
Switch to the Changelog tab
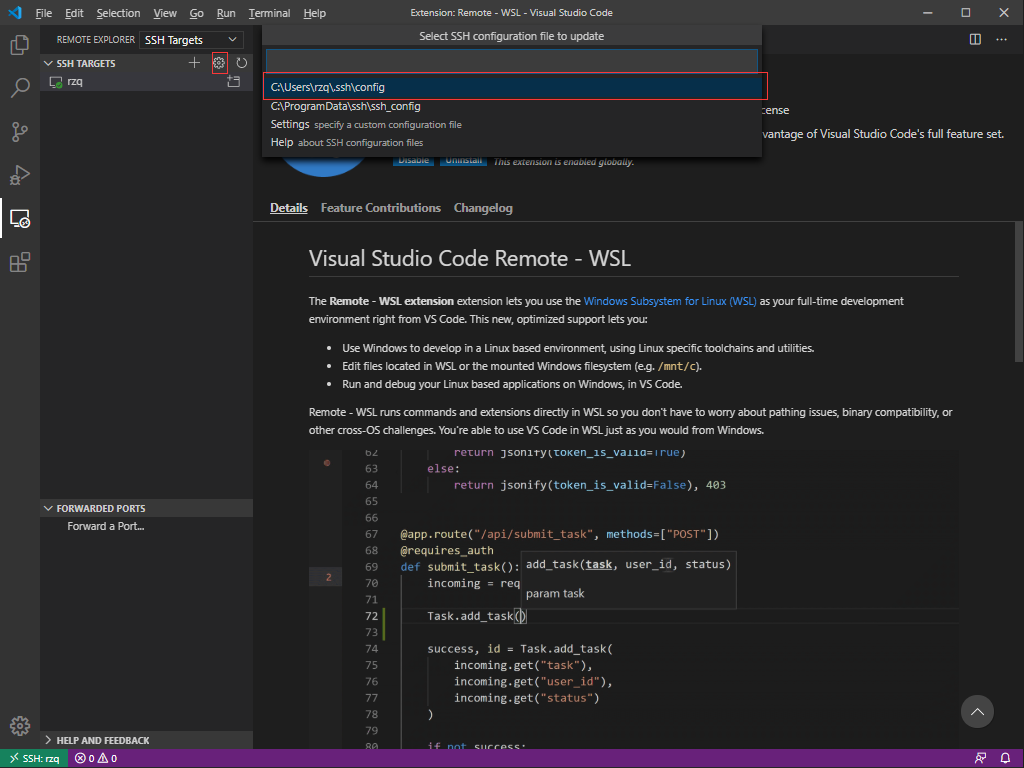point(483,207)
